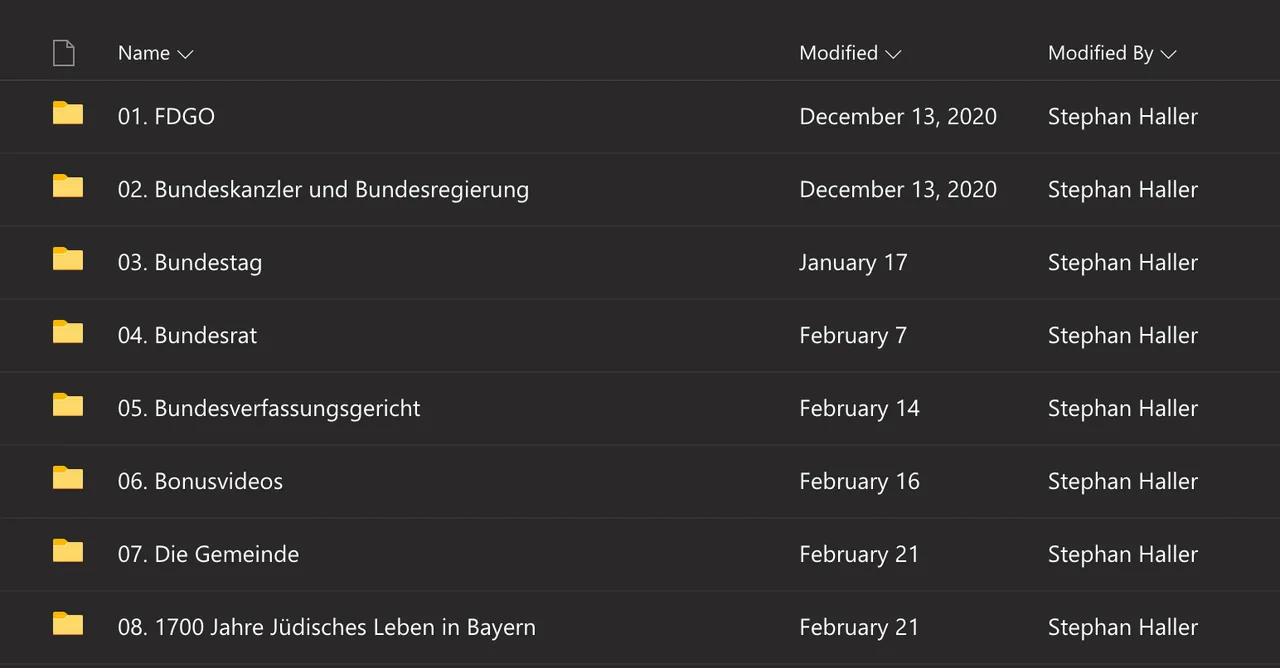The width and height of the screenshot is (1280, 668).
Task: Open the 05. Bundesverfassungsgericht folder link
Action: [269, 408]
